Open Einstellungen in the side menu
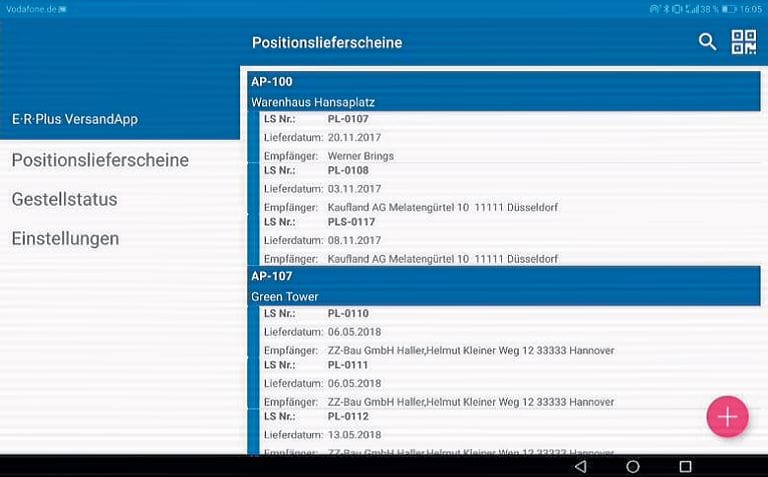This screenshot has width=768, height=477. pos(65,239)
